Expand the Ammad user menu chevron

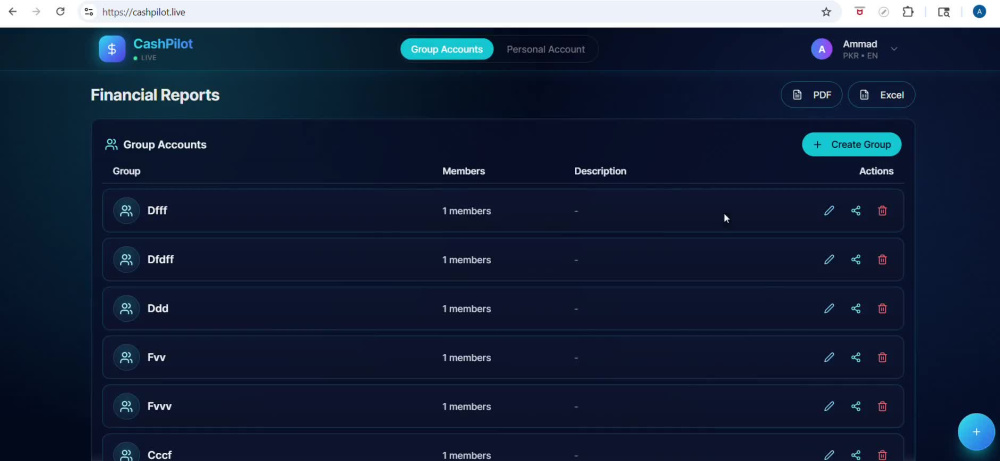(893, 49)
